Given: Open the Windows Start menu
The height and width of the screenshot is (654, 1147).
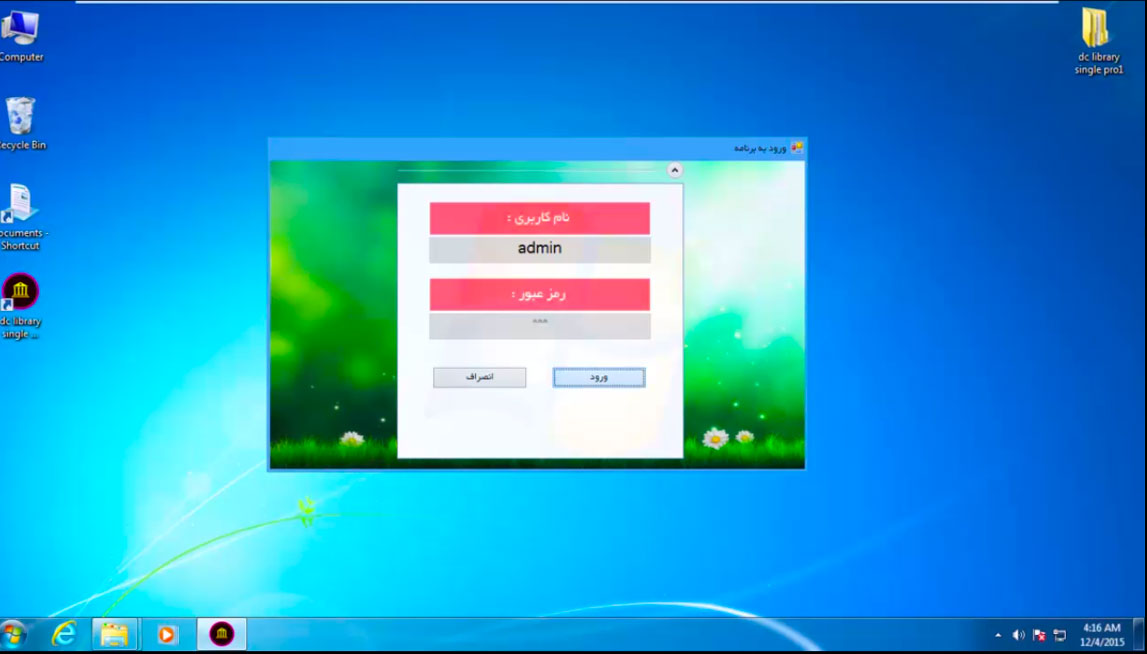Looking at the screenshot, I should 12,634.
